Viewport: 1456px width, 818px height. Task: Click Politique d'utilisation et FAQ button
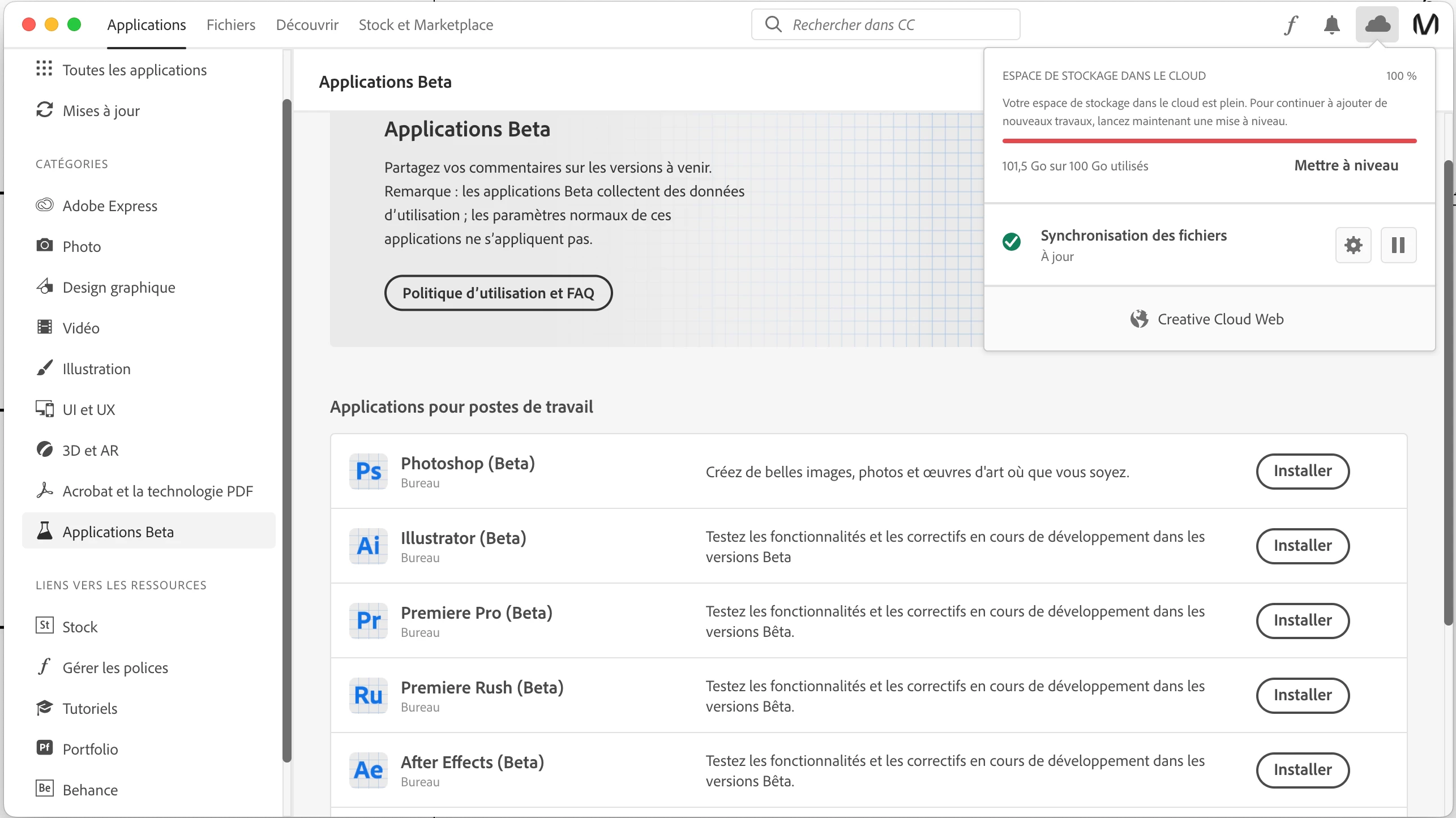pyautogui.click(x=498, y=293)
